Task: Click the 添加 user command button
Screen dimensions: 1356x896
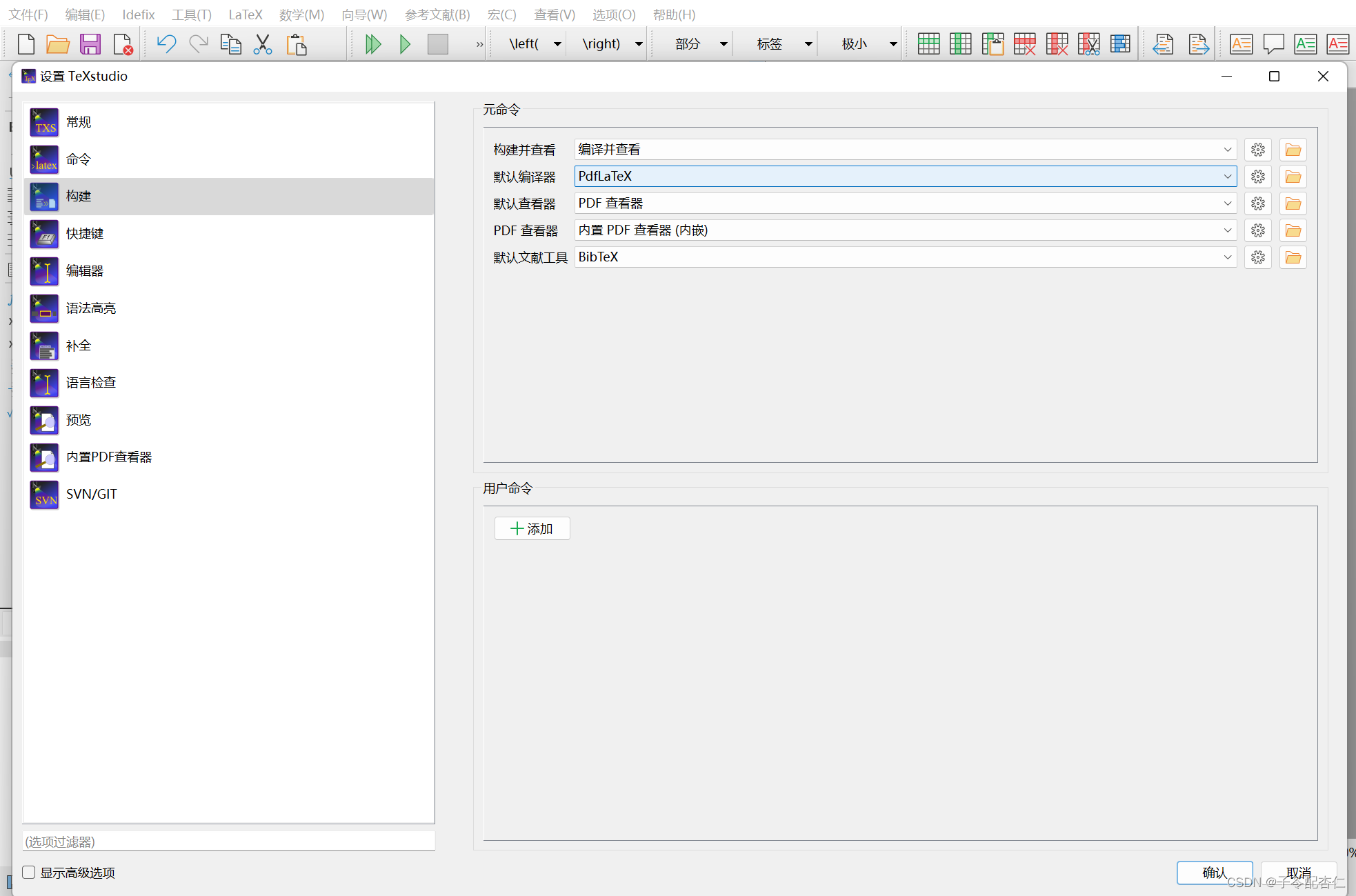Action: 532,528
